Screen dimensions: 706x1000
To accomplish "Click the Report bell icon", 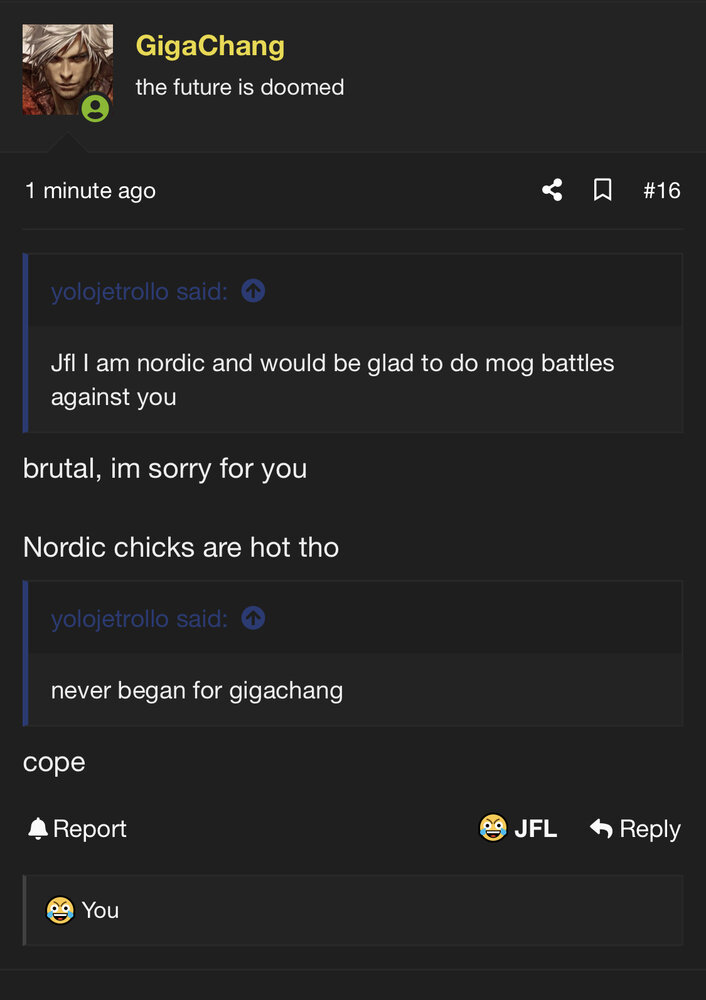I will 38,829.
